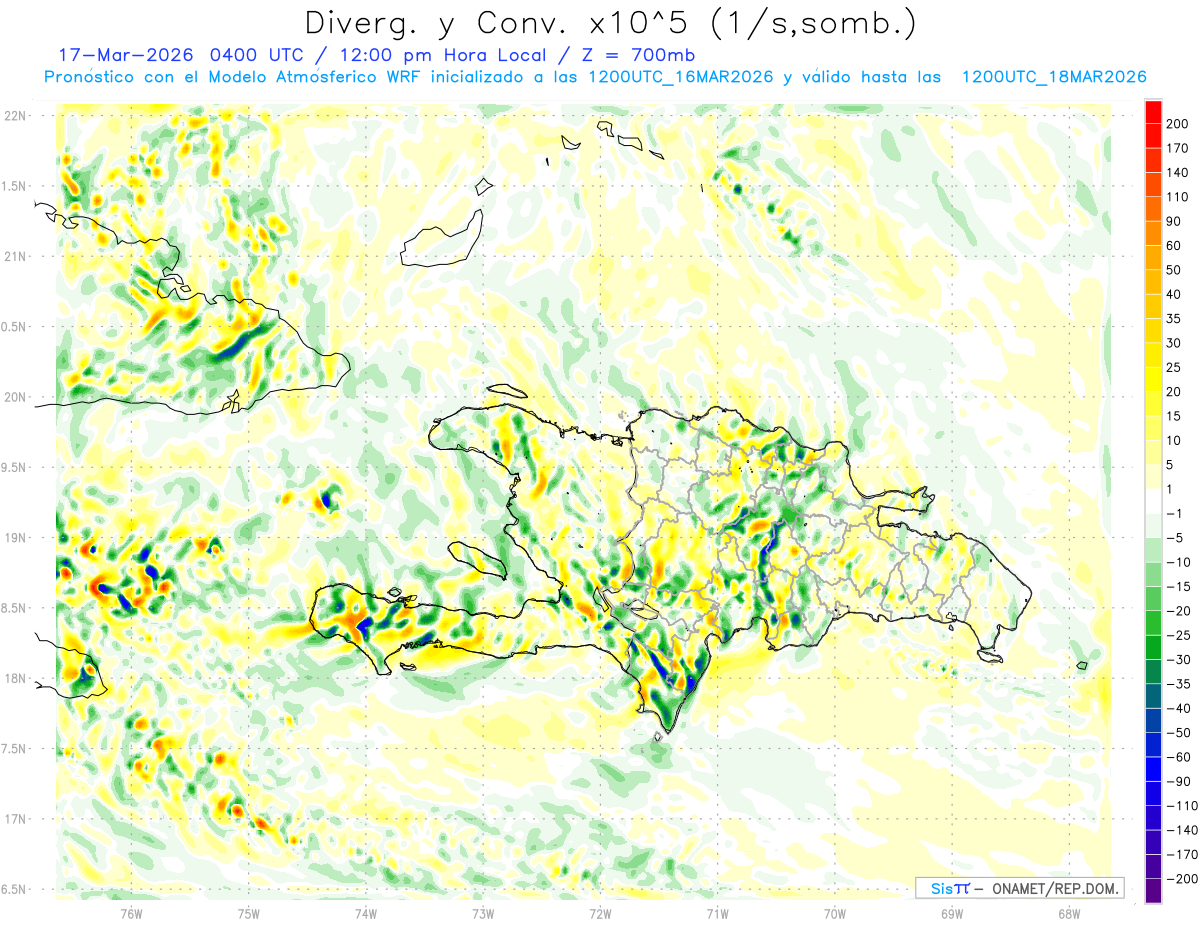
Task: Pick the white colorbar segment between 1 and -1
Action: coord(1153,501)
